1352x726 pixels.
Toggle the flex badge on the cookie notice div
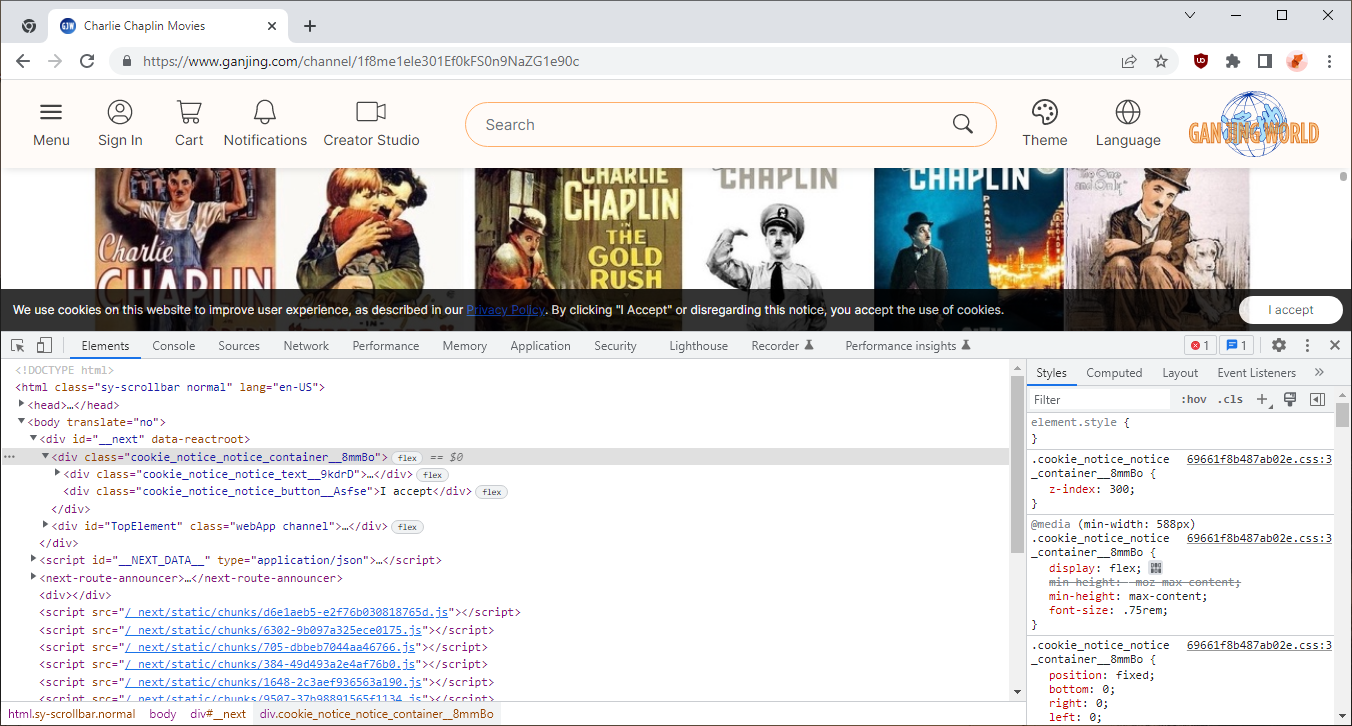point(407,456)
